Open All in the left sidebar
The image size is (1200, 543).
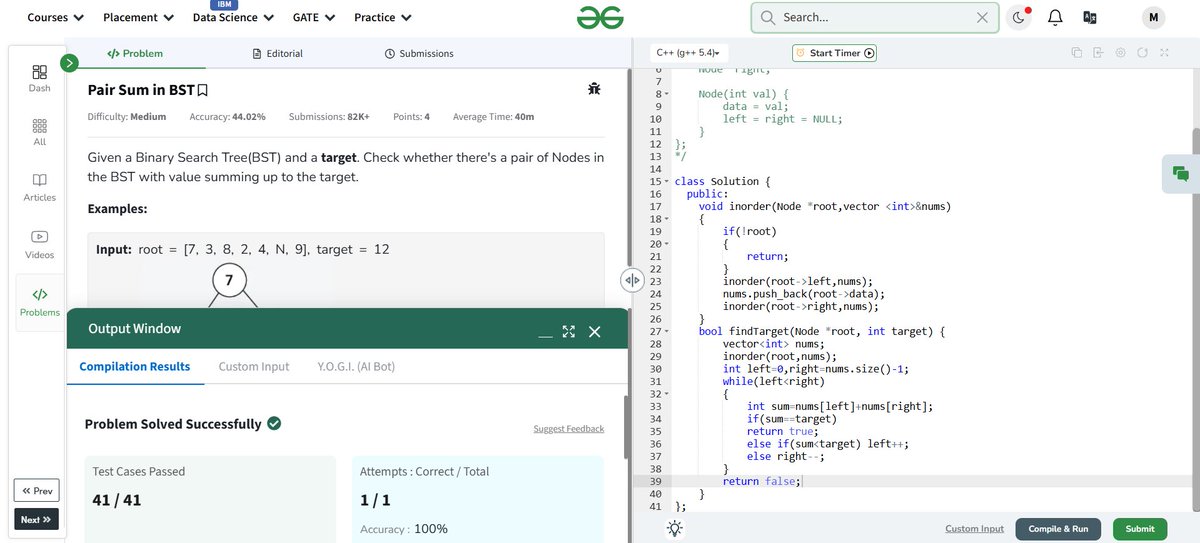39,132
